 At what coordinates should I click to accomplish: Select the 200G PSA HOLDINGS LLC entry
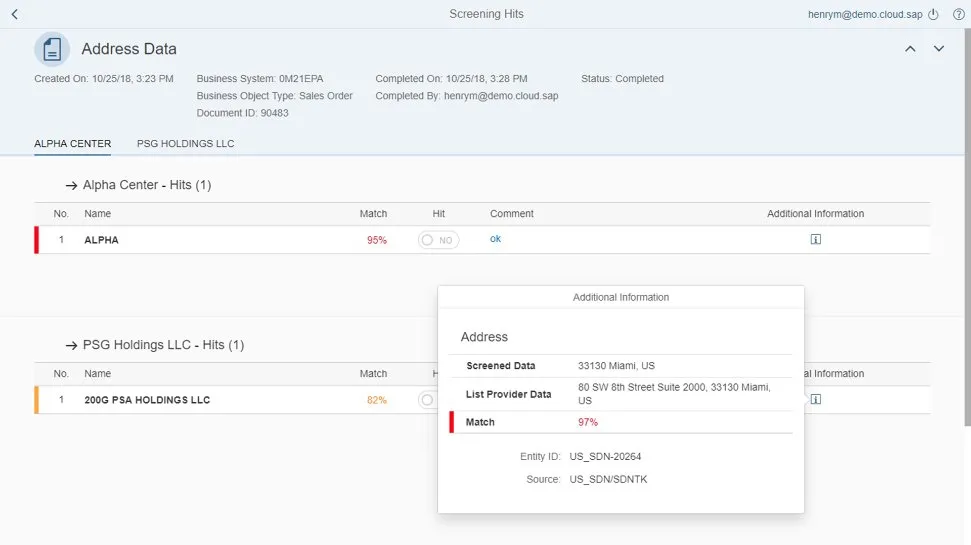pos(147,400)
